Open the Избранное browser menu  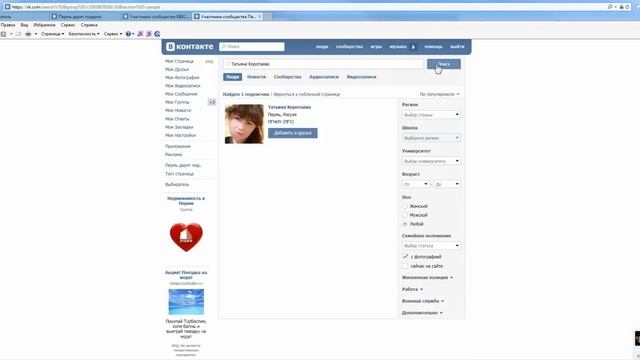coord(44,25)
